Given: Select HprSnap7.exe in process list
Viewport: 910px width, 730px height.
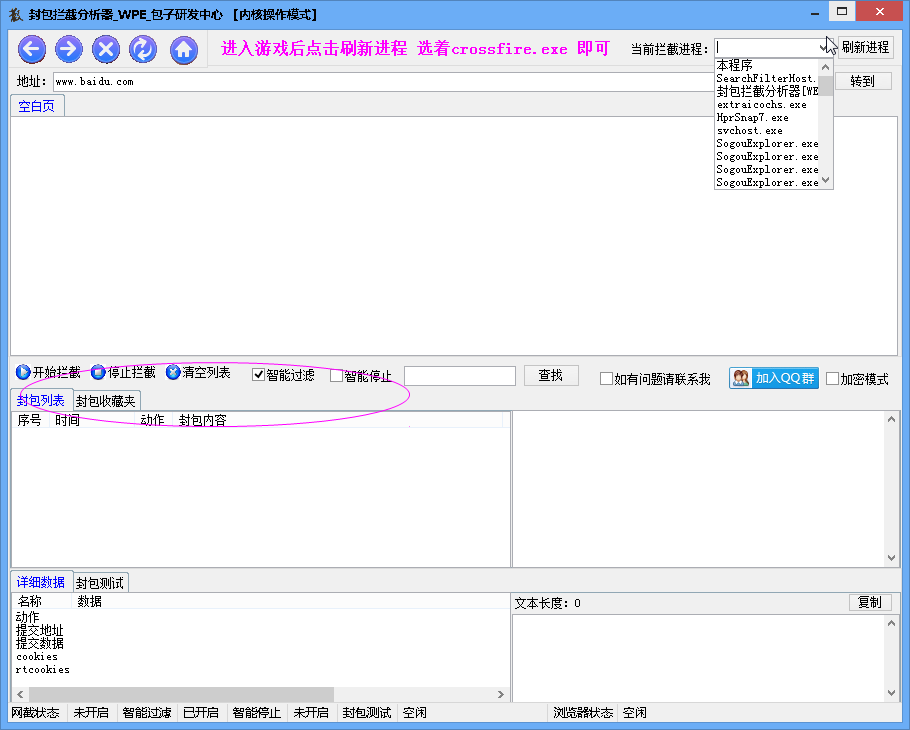Looking at the screenshot, I should pyautogui.click(x=766, y=117).
